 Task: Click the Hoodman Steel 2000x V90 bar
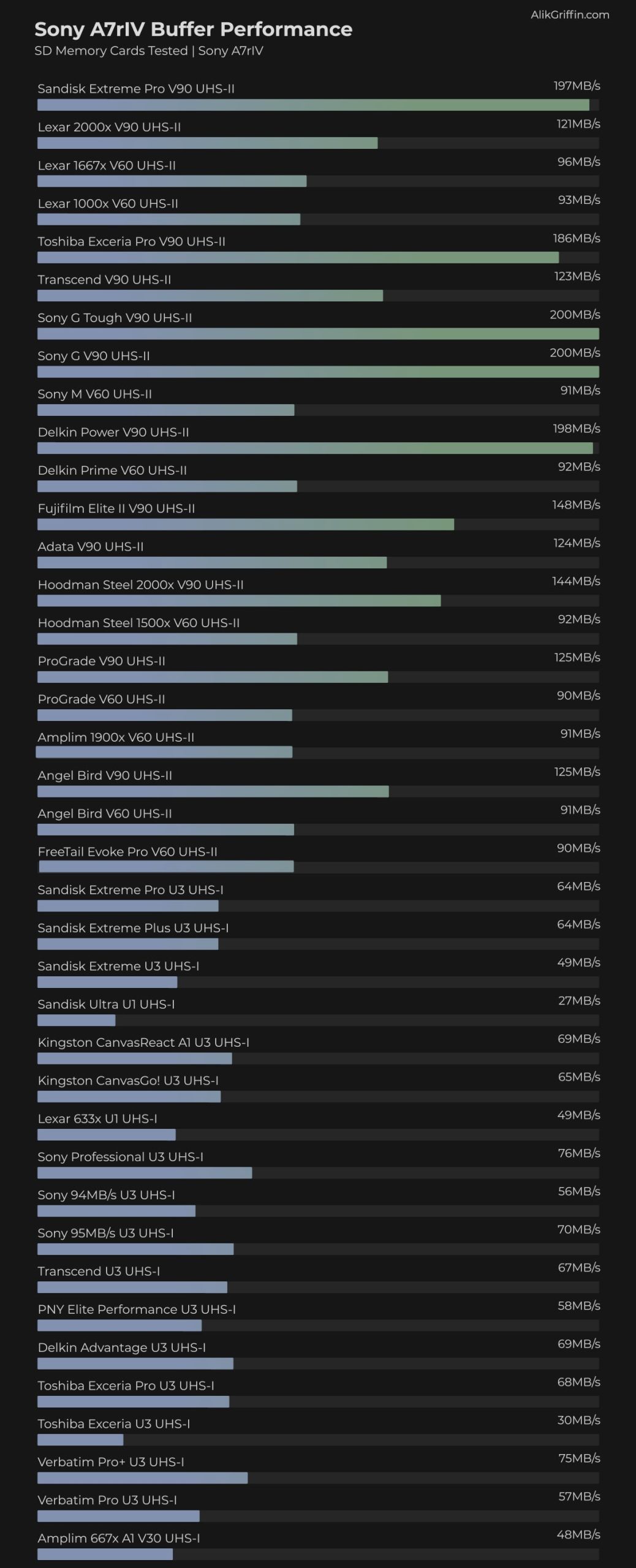239,601
